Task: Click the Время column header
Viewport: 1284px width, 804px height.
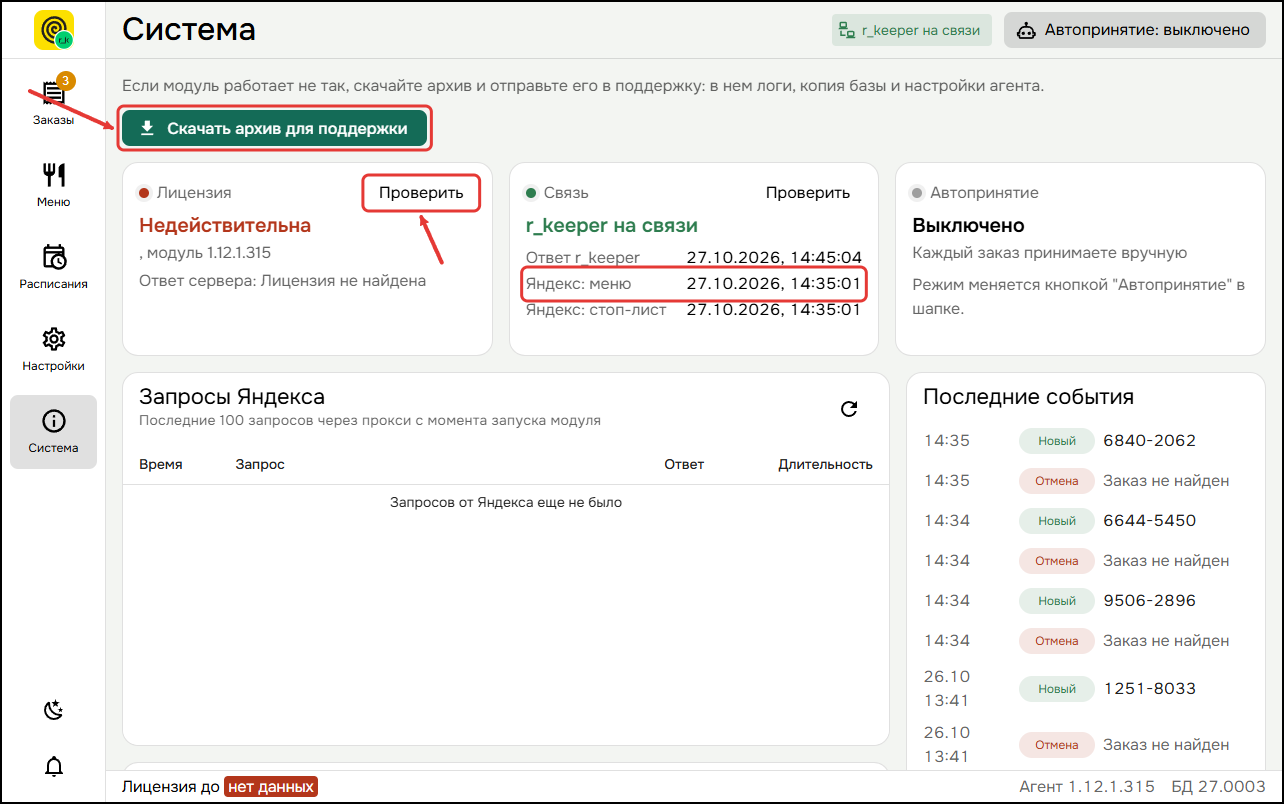Action: pos(161,464)
